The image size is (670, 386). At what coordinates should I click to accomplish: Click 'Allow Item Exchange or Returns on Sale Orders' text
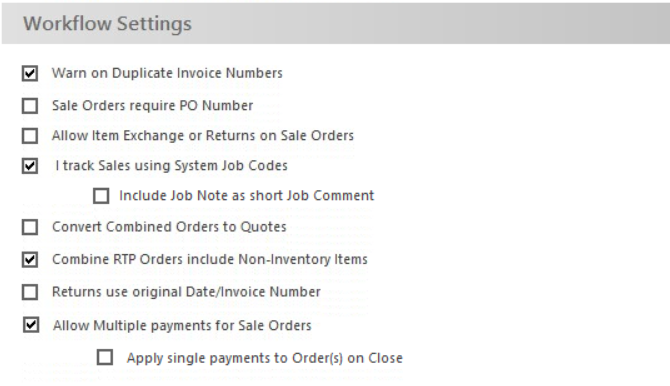click(x=203, y=136)
